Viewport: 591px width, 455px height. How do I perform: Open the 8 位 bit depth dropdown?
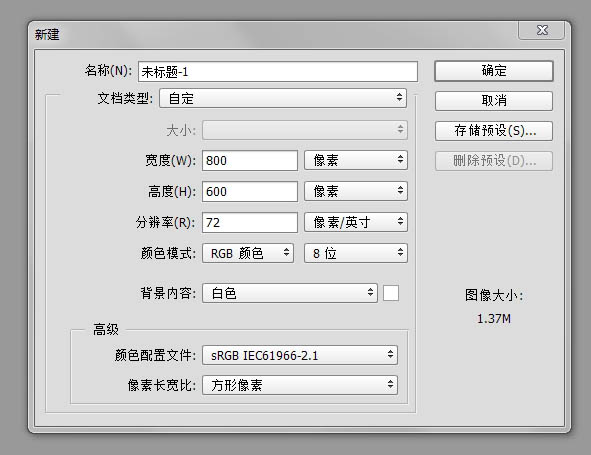(356, 253)
